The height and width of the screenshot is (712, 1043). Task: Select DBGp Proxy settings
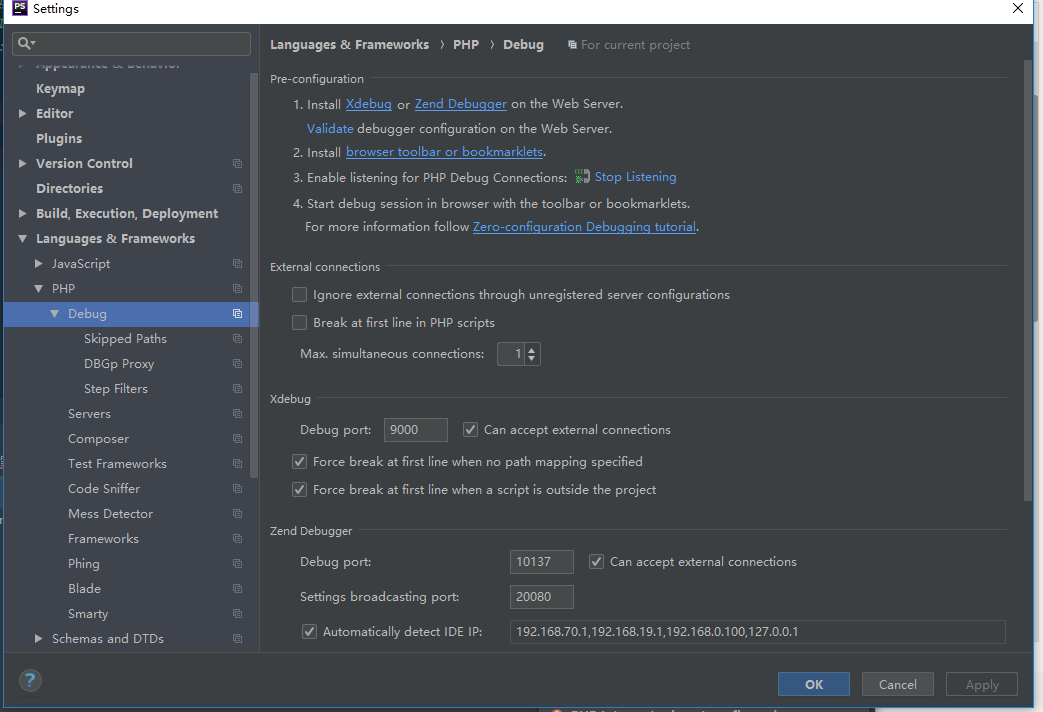pyautogui.click(x=119, y=363)
